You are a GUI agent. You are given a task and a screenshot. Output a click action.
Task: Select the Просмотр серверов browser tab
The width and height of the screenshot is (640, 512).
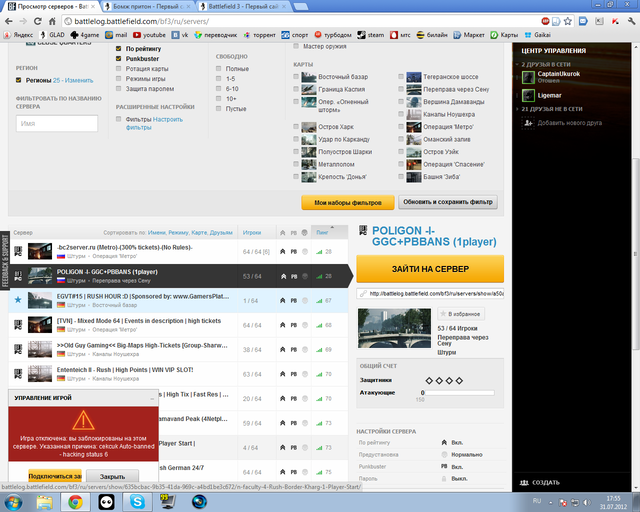(52, 7)
